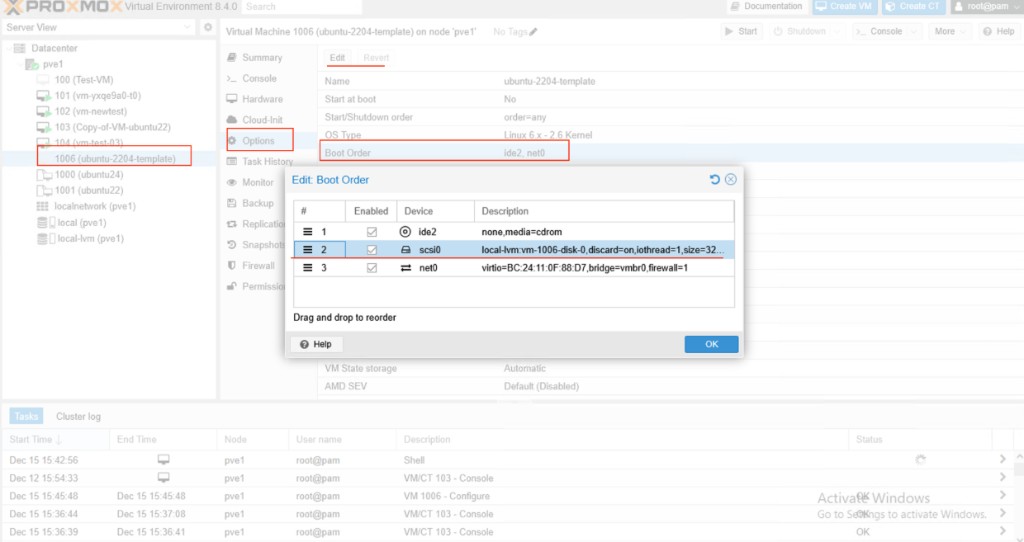This screenshot has width=1024, height=542.
Task: Open the Console button in toolbar
Action: point(879,31)
